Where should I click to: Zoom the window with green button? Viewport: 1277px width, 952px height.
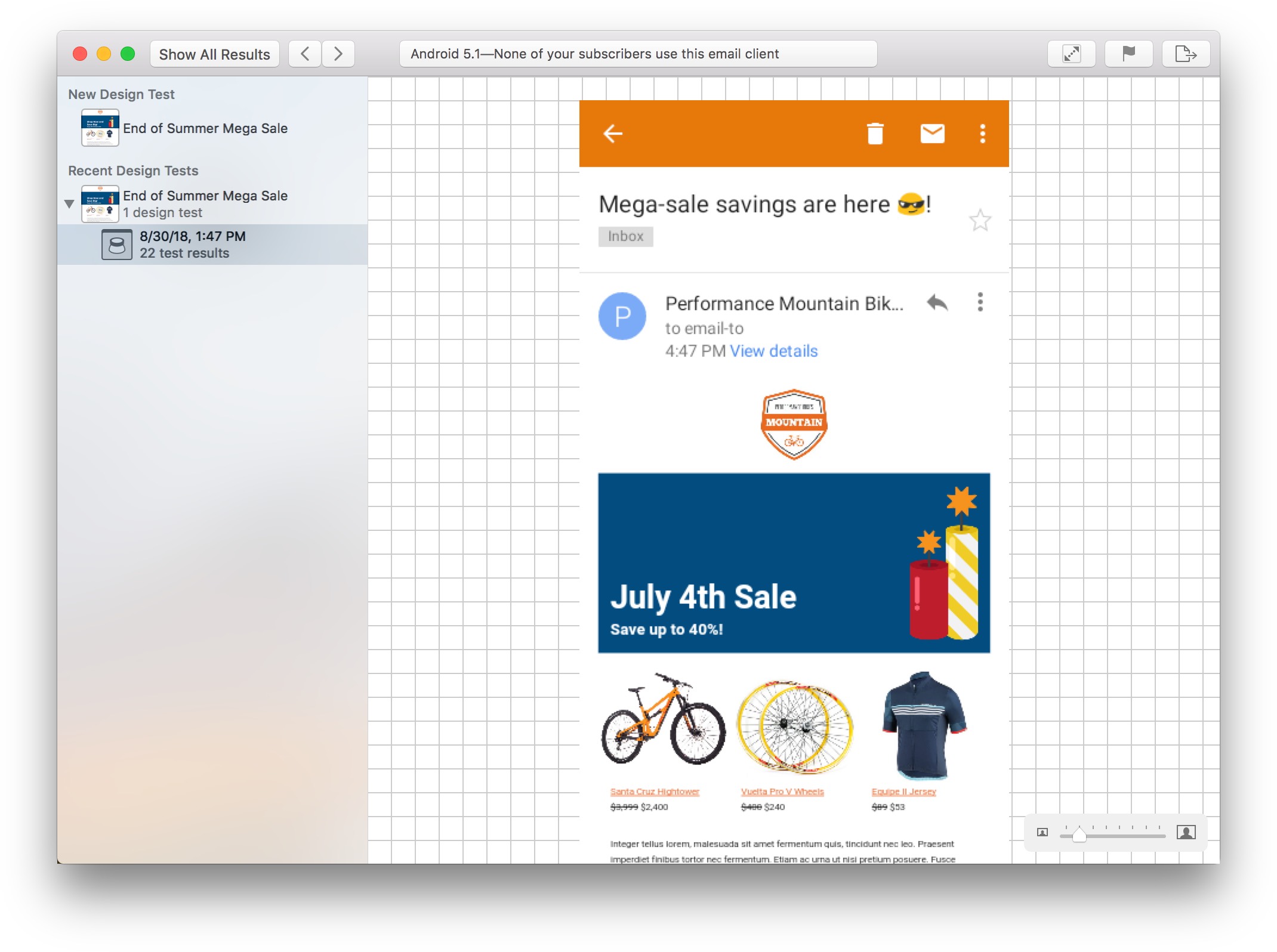[x=128, y=54]
